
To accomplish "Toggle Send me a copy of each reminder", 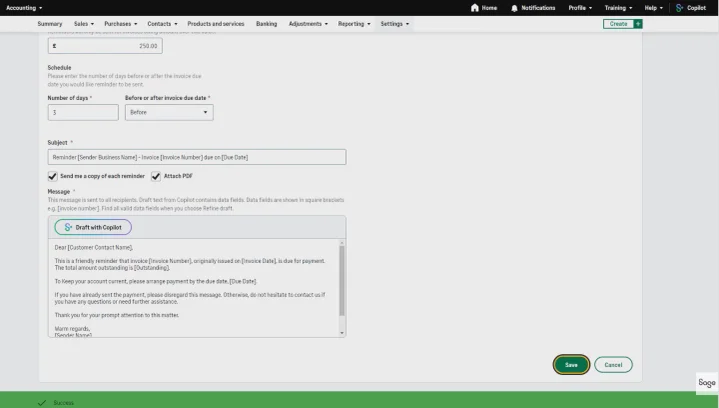I will pyautogui.click(x=52, y=176).
